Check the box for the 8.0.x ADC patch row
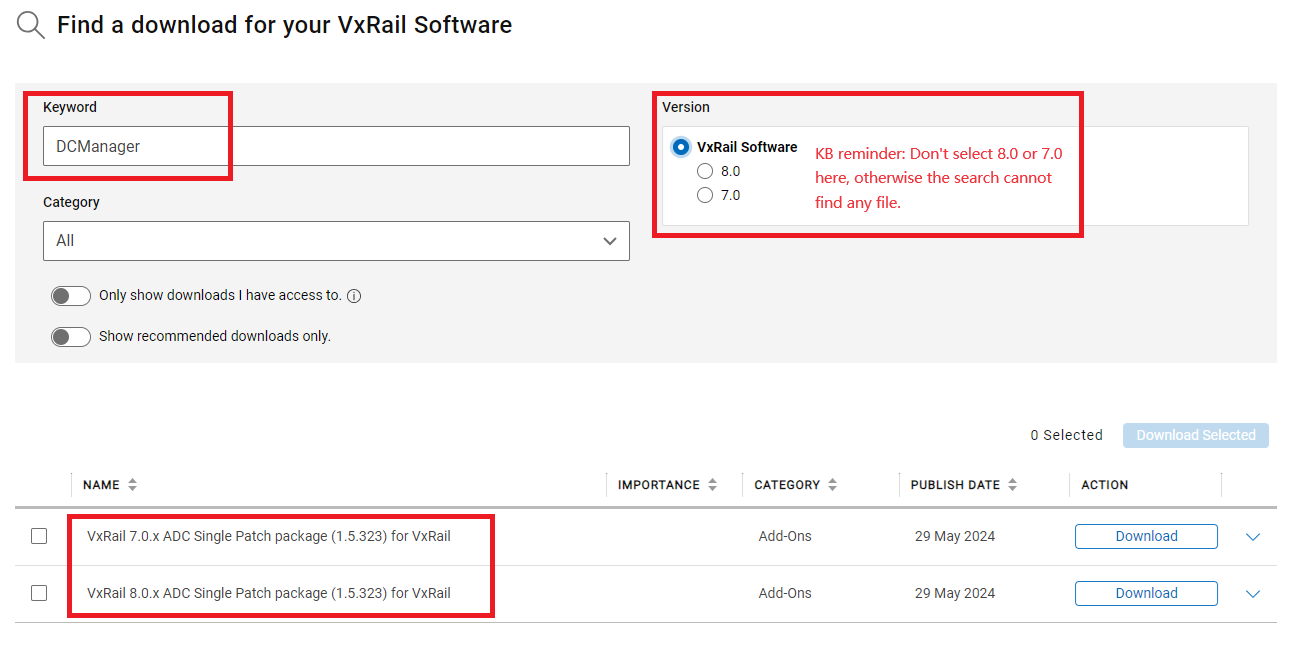1291x658 pixels. point(38,592)
